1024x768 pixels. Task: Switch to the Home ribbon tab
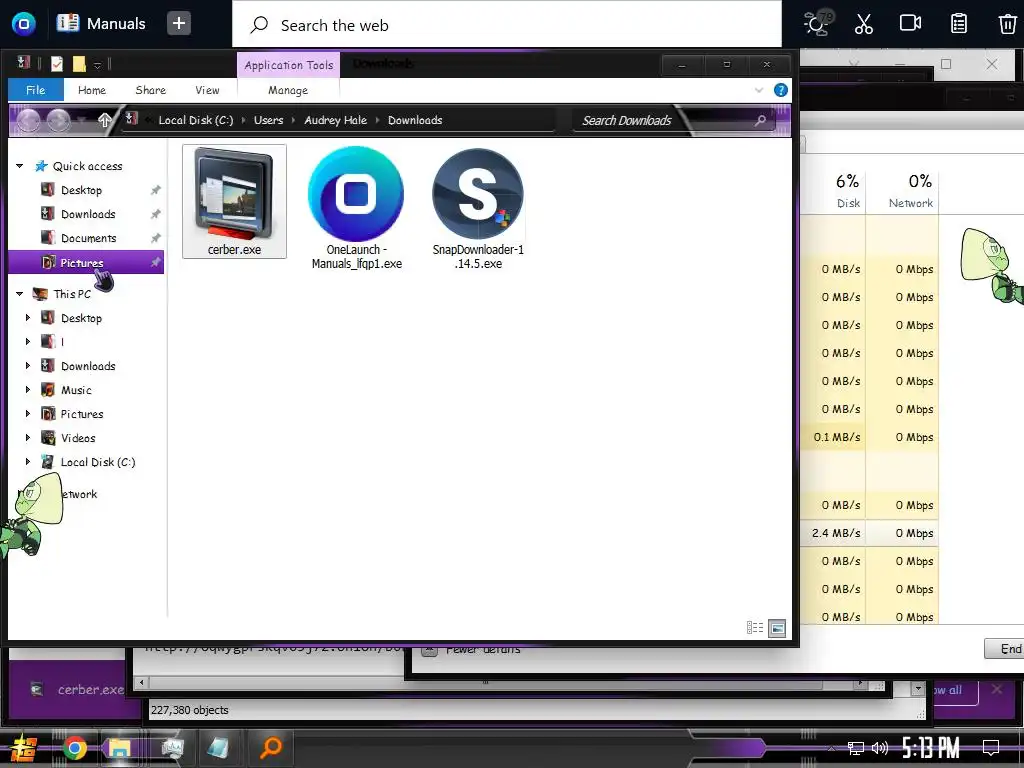pyautogui.click(x=91, y=90)
